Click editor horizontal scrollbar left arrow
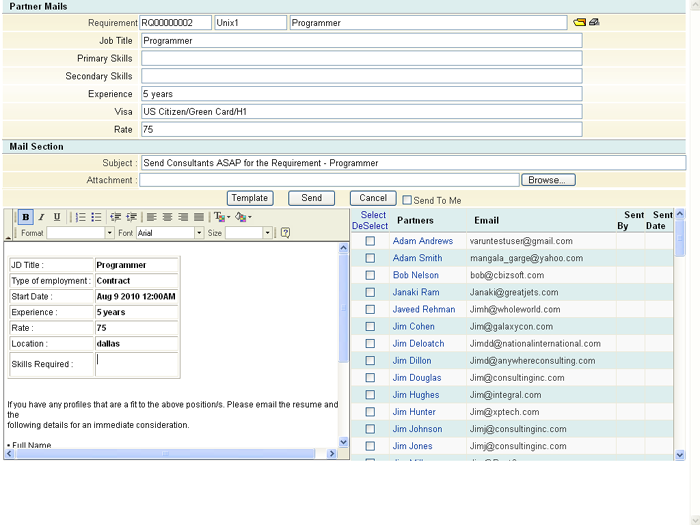The width and height of the screenshot is (700, 525). [x=9, y=454]
